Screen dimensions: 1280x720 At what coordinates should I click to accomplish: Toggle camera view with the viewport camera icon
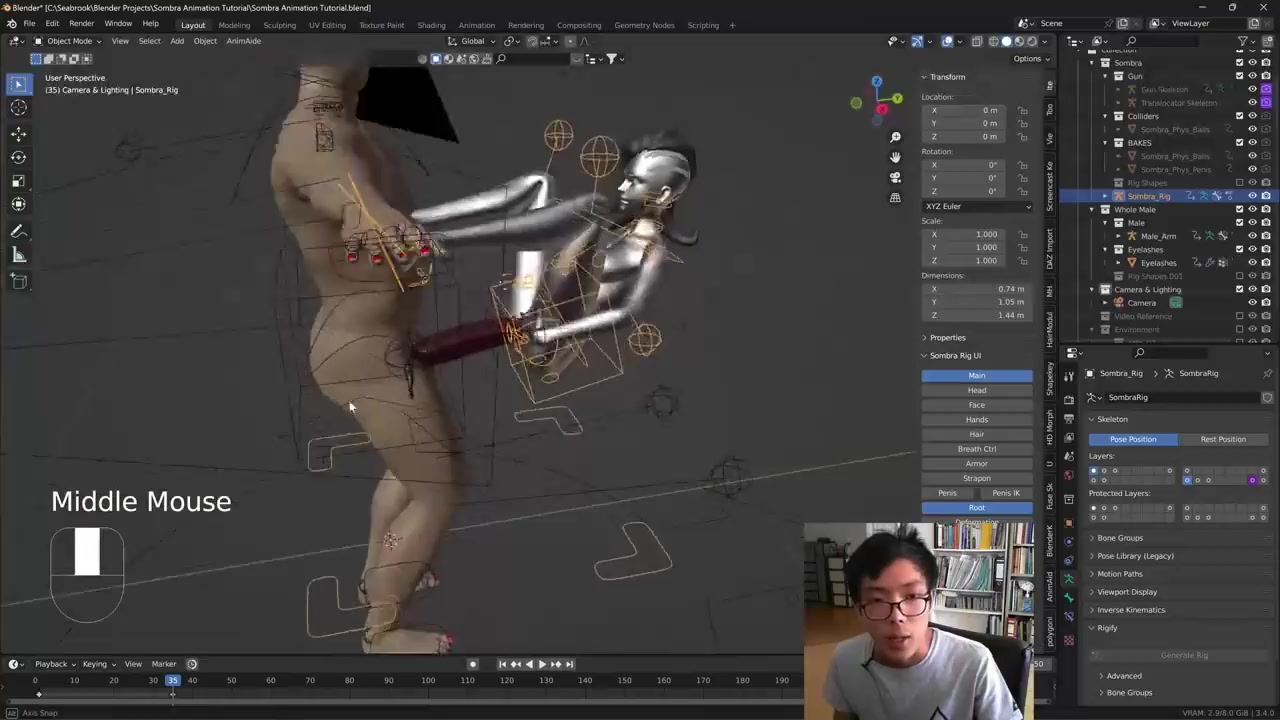pyautogui.click(x=895, y=177)
